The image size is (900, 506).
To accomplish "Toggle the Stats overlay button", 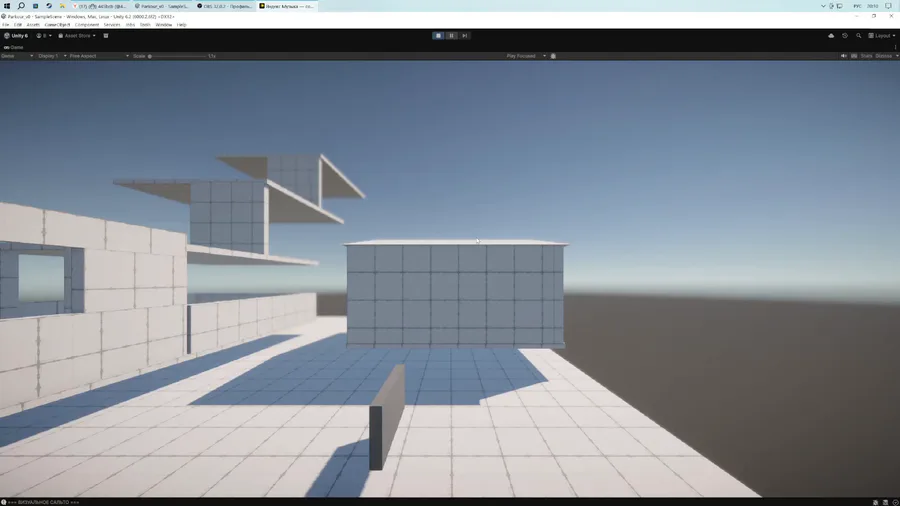I will click(866, 56).
